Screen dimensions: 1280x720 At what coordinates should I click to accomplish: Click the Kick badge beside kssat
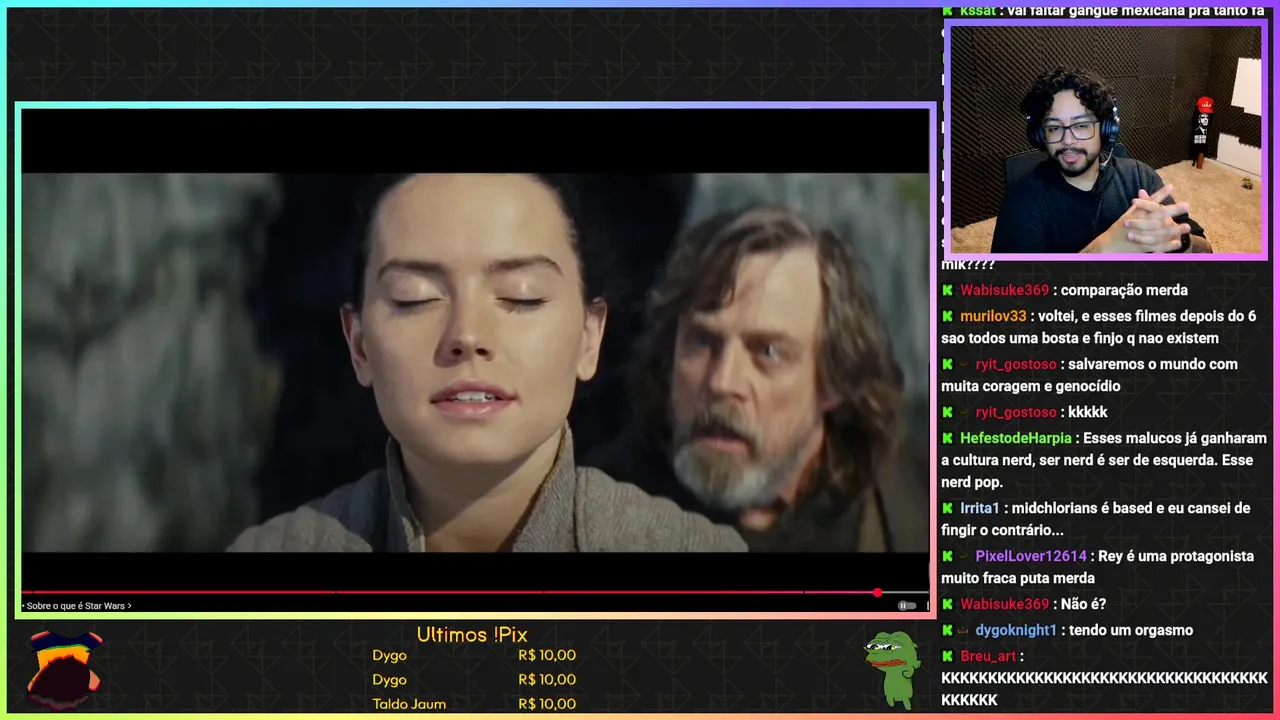947,11
